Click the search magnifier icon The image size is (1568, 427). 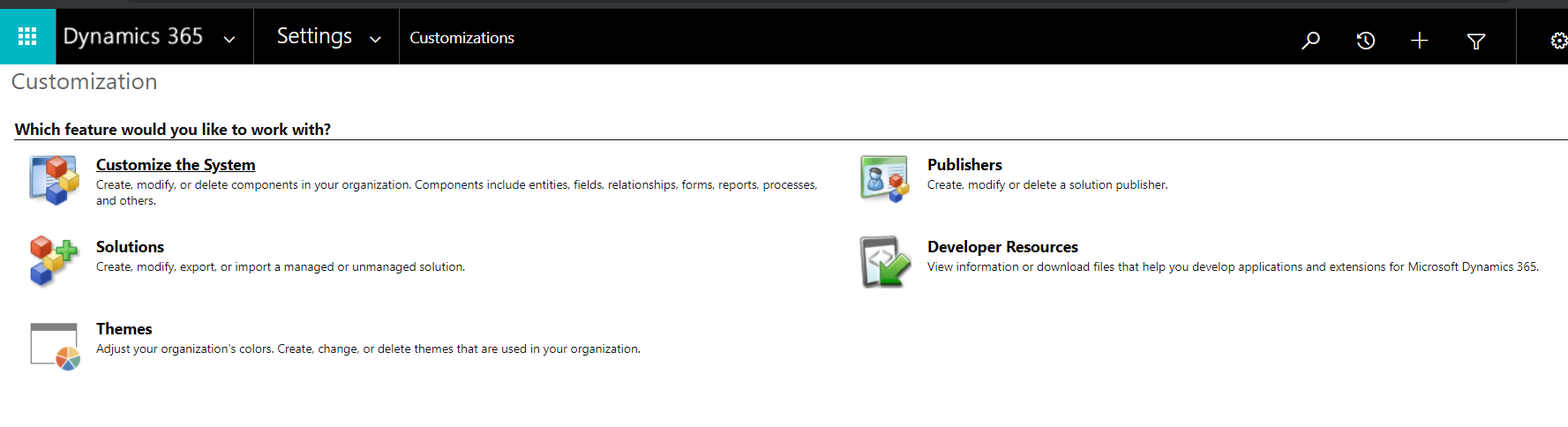(1310, 40)
